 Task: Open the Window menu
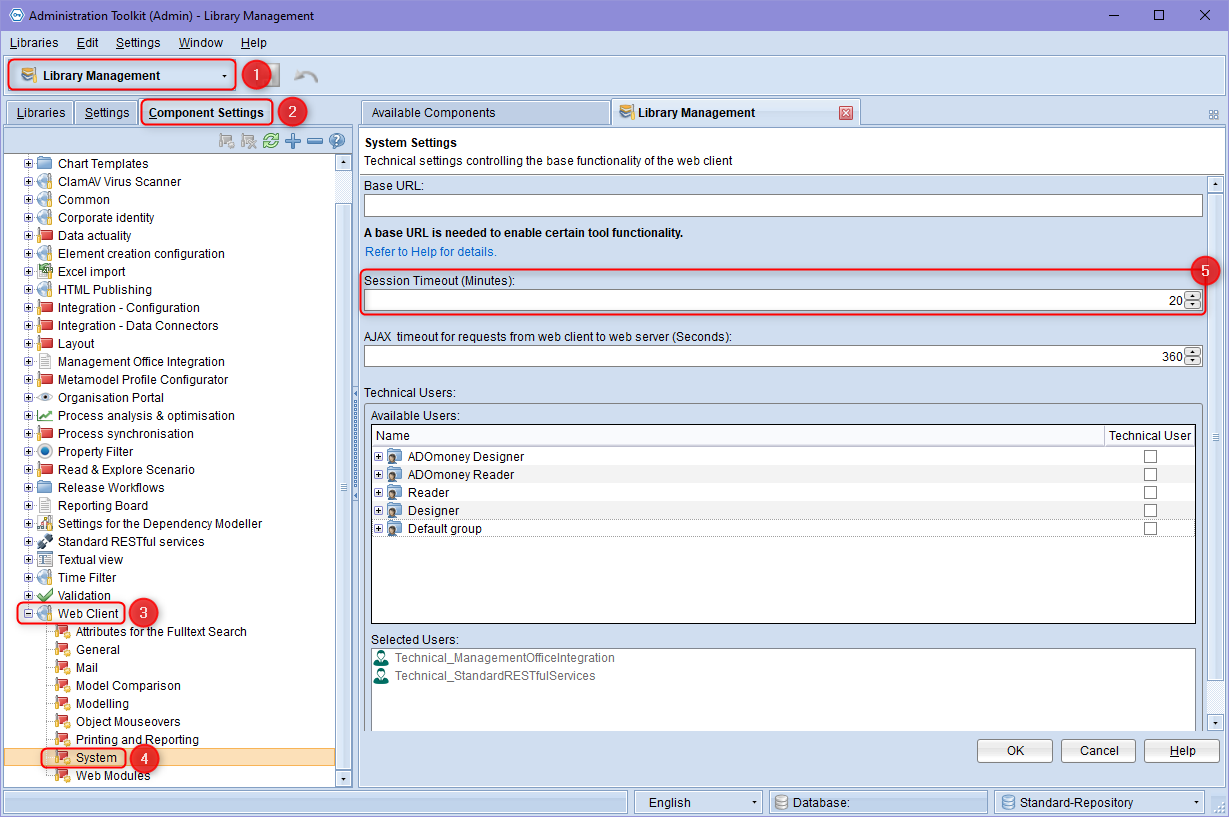(201, 43)
